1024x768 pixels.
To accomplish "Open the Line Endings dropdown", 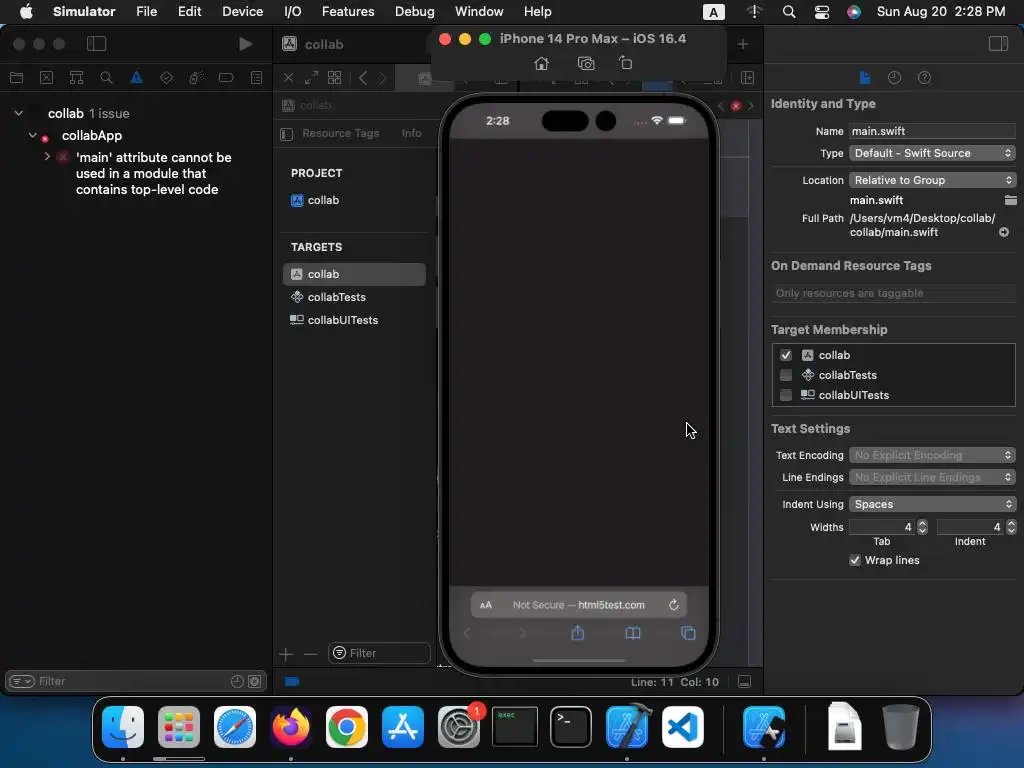I will [x=932, y=477].
